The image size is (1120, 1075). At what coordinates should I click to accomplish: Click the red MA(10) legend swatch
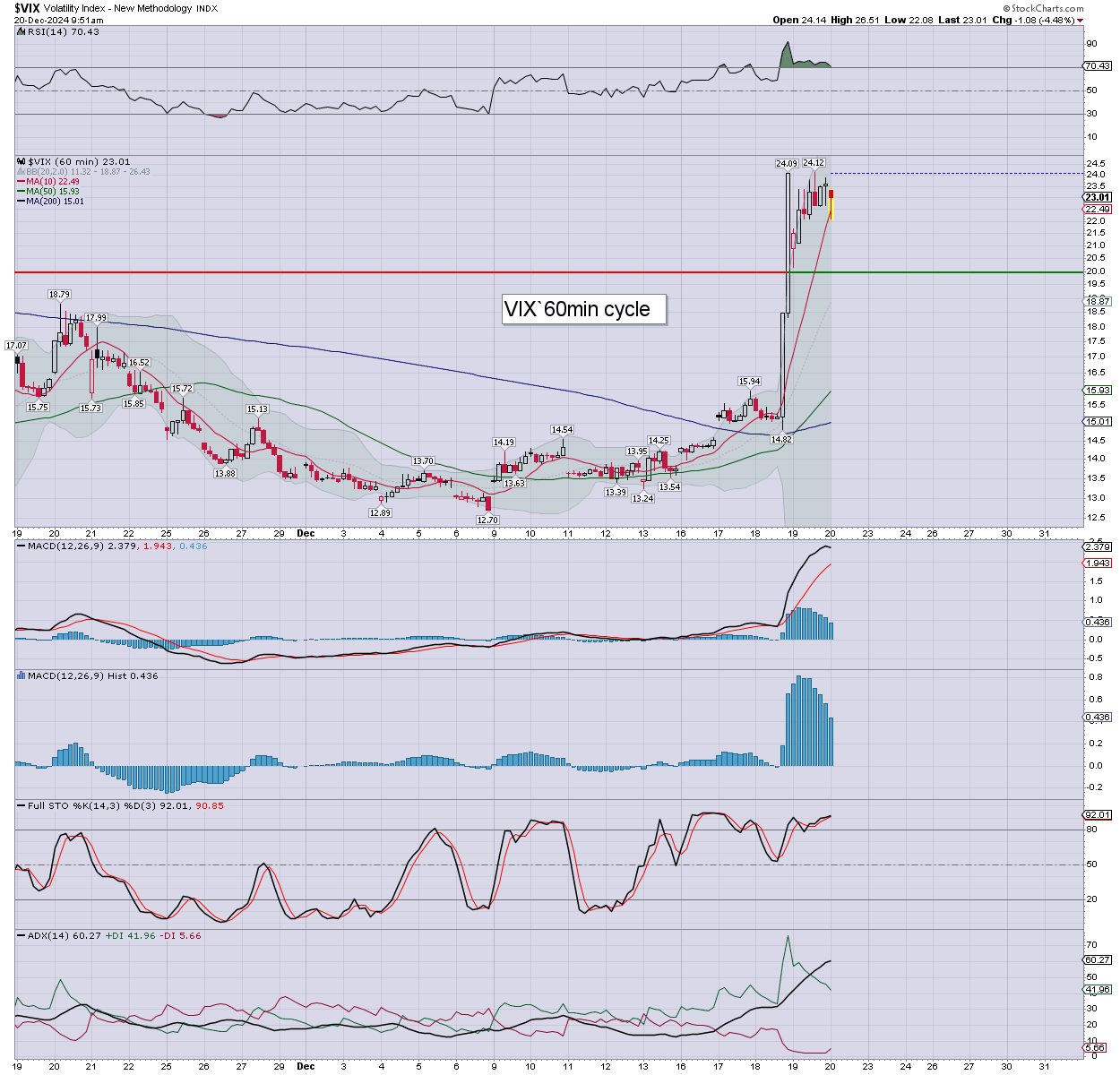pos(21,182)
